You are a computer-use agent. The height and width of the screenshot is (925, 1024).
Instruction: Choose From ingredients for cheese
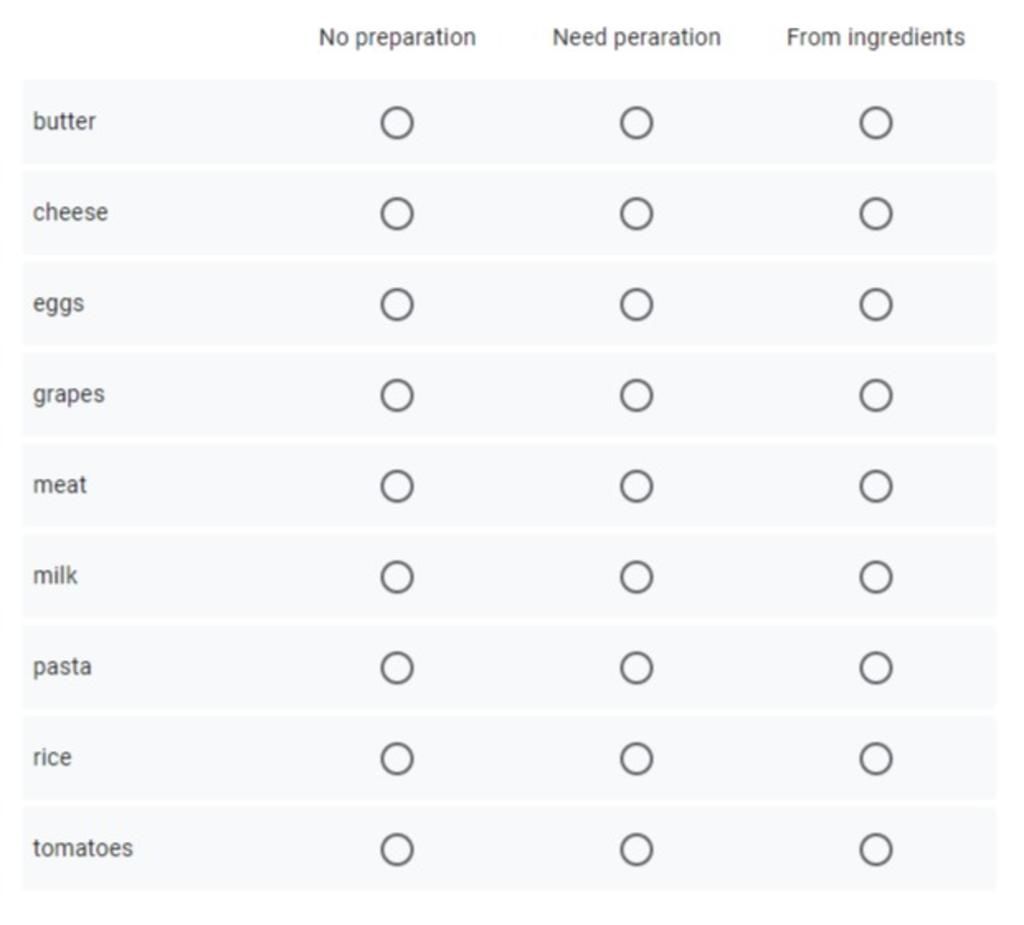click(x=876, y=214)
